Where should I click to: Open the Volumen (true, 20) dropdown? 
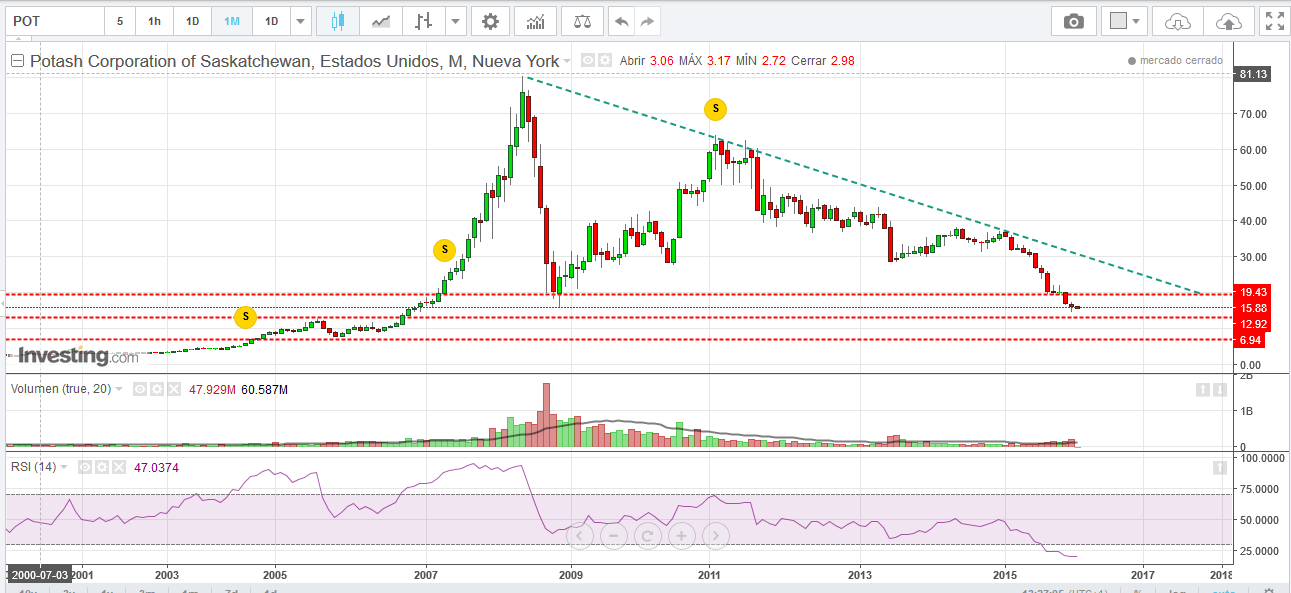(x=119, y=389)
